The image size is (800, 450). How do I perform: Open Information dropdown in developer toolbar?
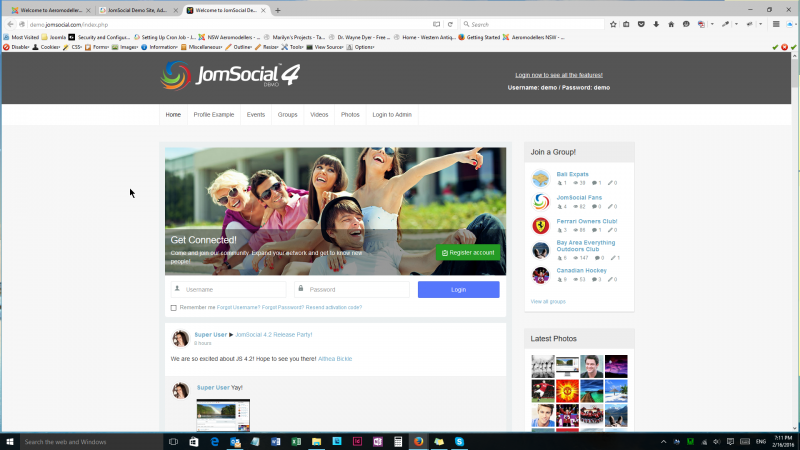(x=159, y=47)
